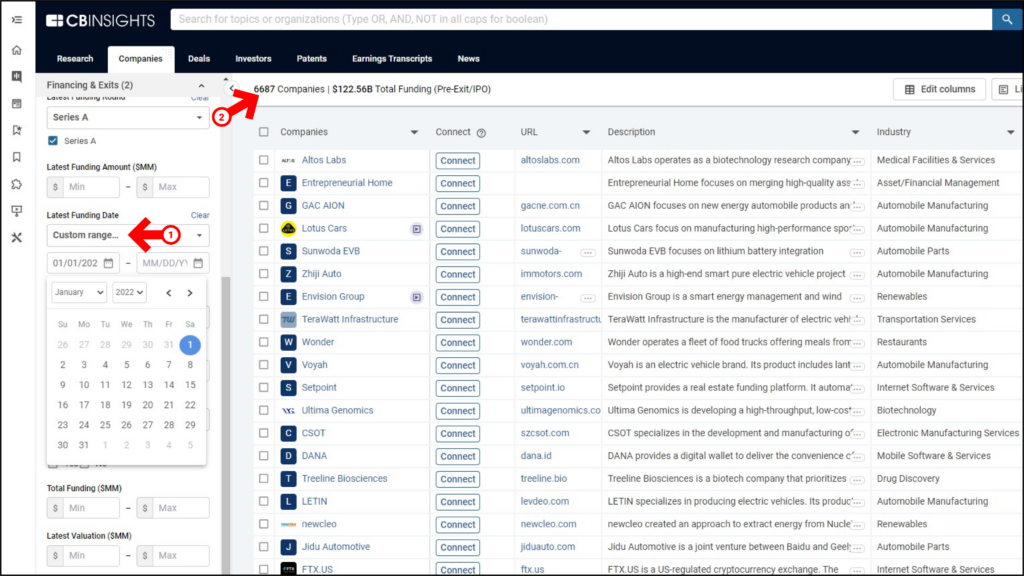
Task: Click the end date MM/DD/YY field
Action: coord(173,263)
